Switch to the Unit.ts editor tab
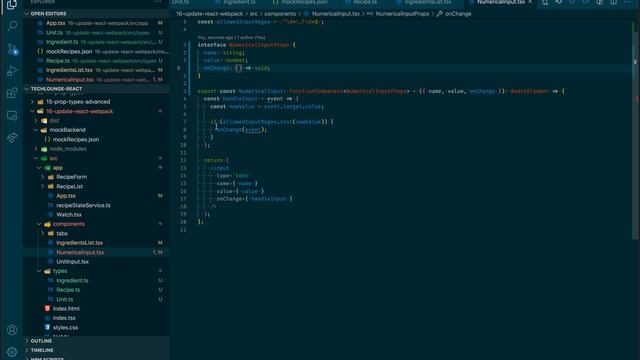The image size is (640, 360). pos(180,2)
